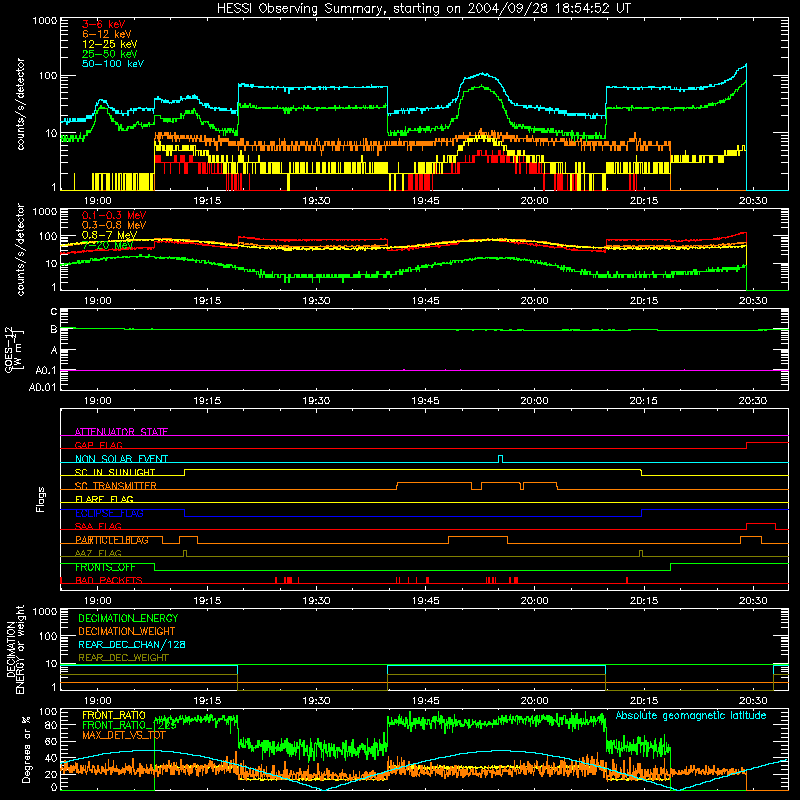Screen dimensions: 800x800
Task: Click the 0.8-7 MeV legend label
Action: pos(109,235)
